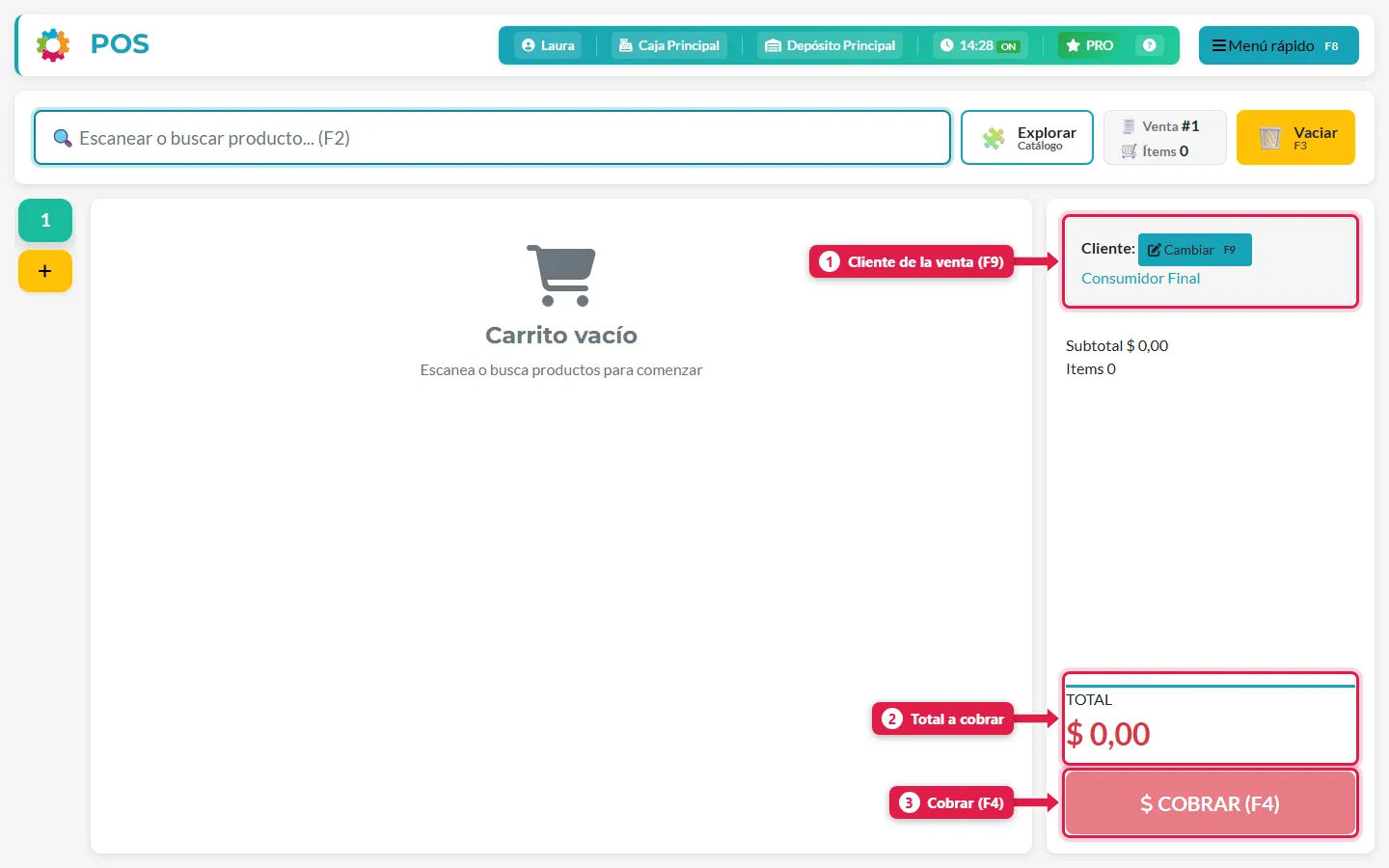Image resolution: width=1389 pixels, height=868 pixels.
Task: Click the Ítems 0 cart counter
Action: [x=1155, y=151]
